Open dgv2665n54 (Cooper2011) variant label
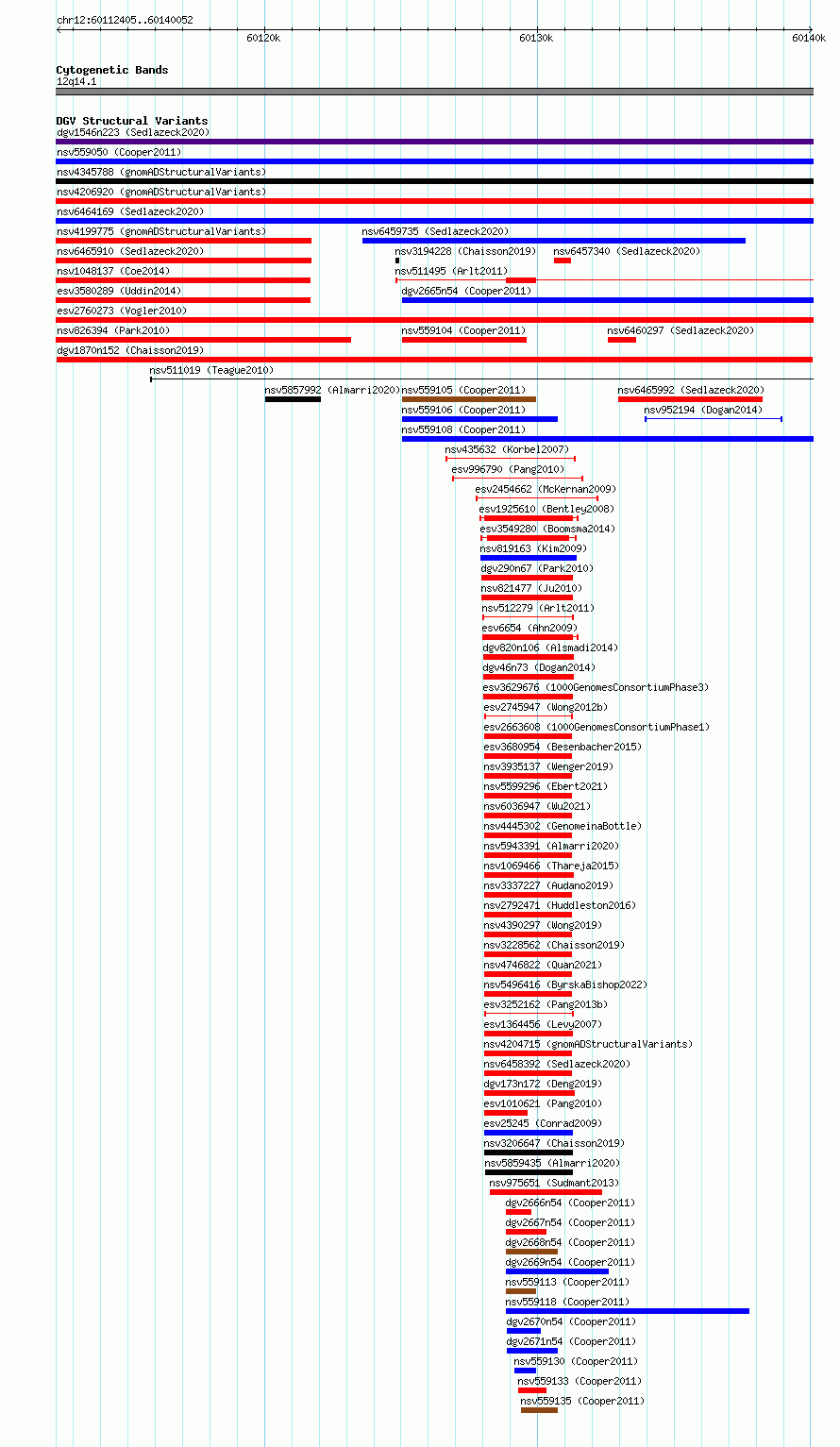This screenshot has width=840, height=1447. (x=466, y=291)
